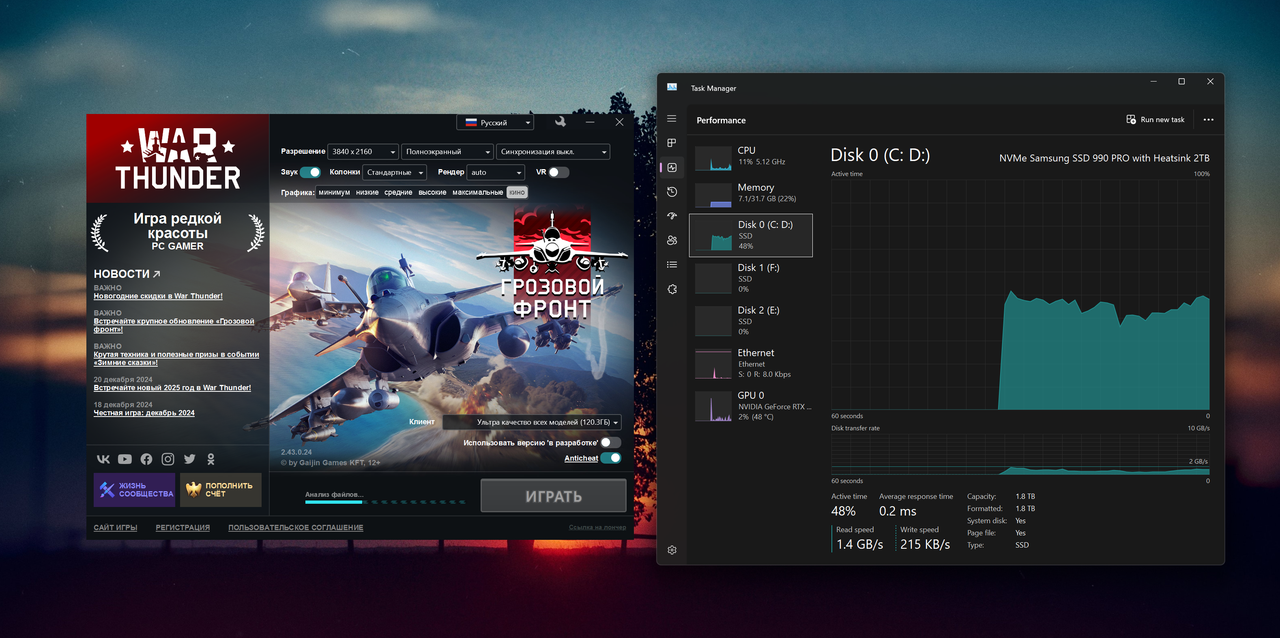Screen dimensions: 1280x638
Task: Click Run new task in Task Manager
Action: [x=1155, y=120]
